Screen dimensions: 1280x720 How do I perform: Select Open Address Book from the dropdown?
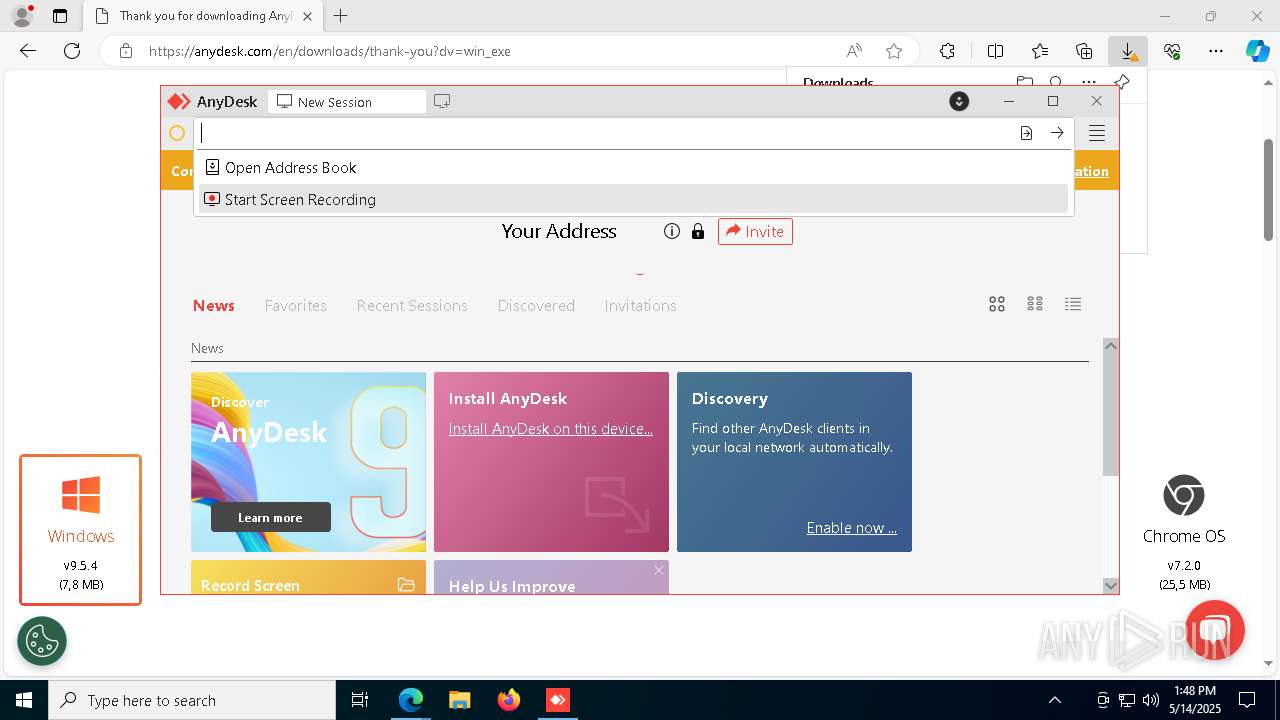pyautogui.click(x=634, y=167)
